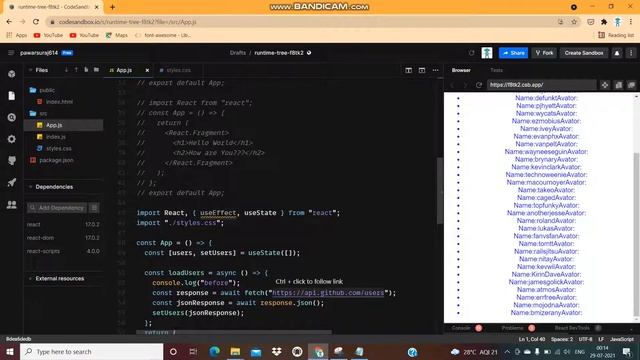This screenshot has width=640, height=360.
Task: Open the Live collaboration people icon
Action: click(x=11, y=204)
